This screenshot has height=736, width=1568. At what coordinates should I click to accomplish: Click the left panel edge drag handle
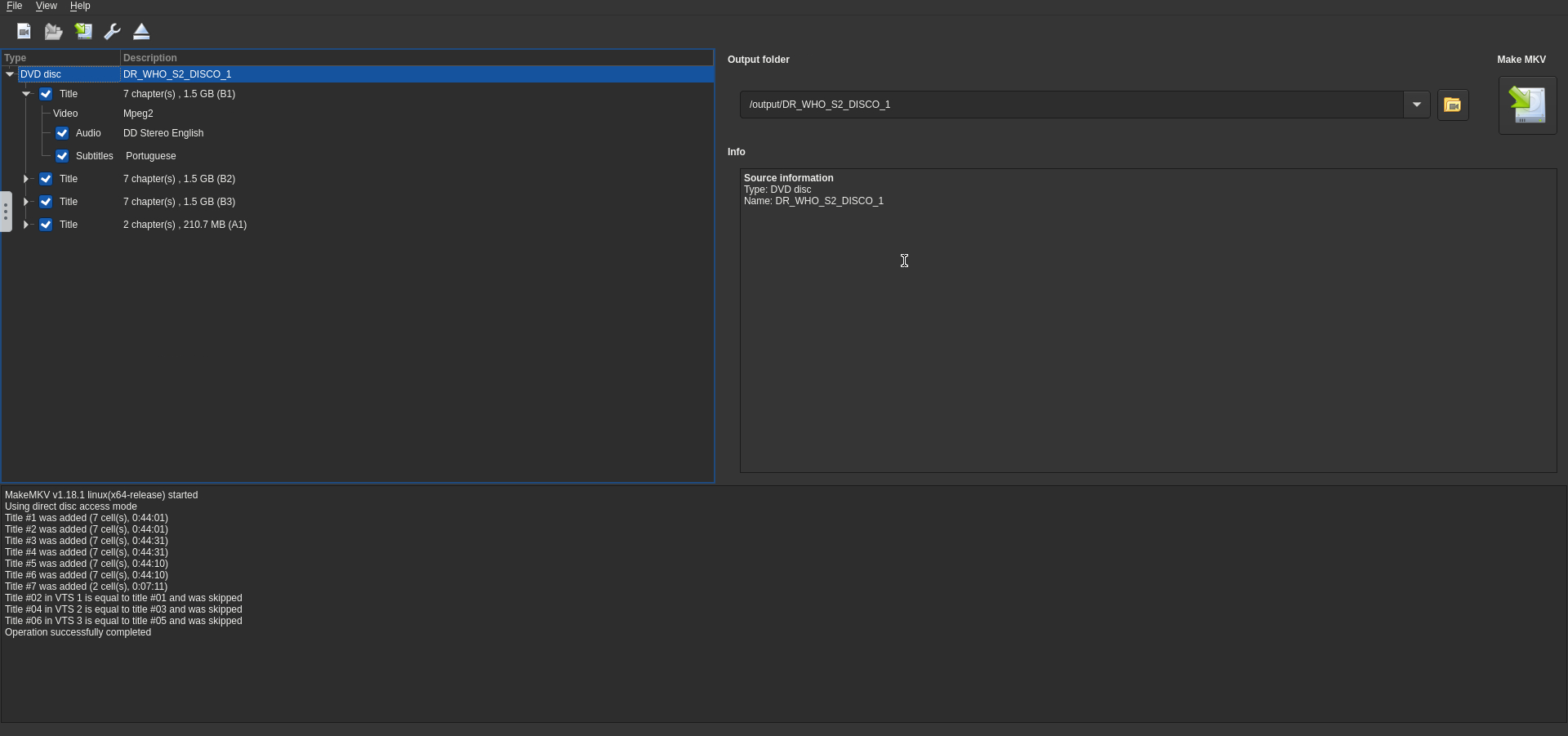coord(6,212)
